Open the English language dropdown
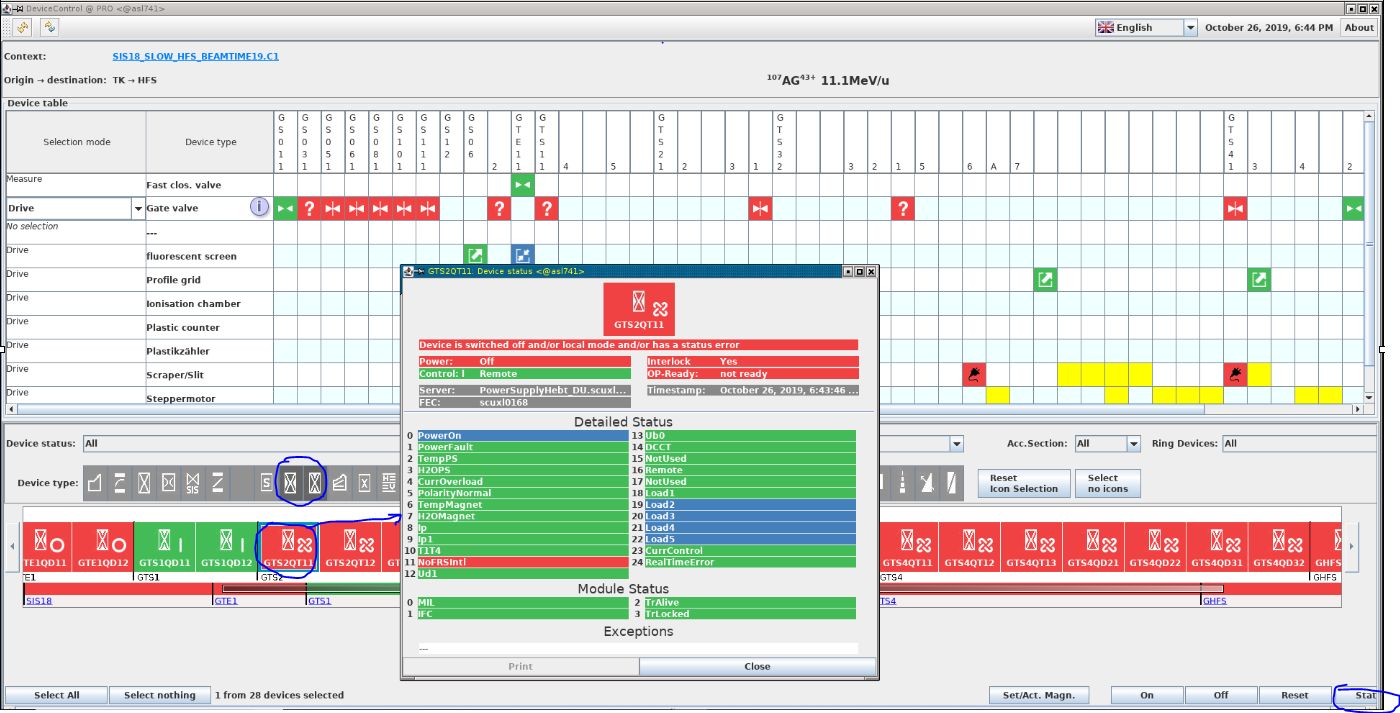Screen dimensions: 1400x713 click(x=1145, y=28)
